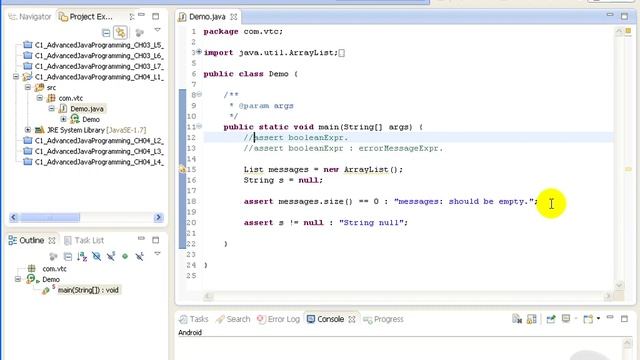The height and width of the screenshot is (360, 640).
Task: Collapse the src folder node
Action: tap(28, 87)
